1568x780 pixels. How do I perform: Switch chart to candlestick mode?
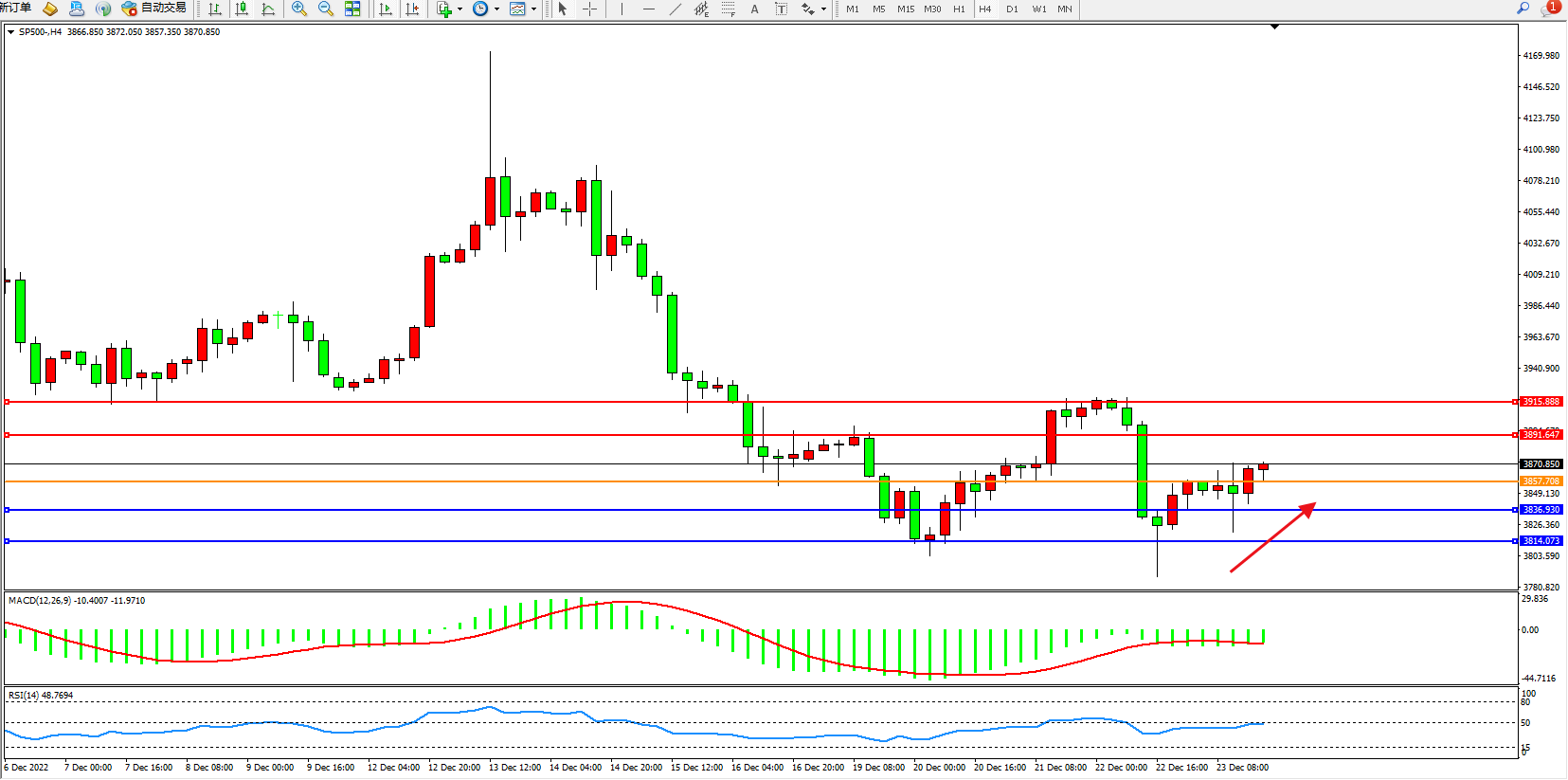[242, 9]
